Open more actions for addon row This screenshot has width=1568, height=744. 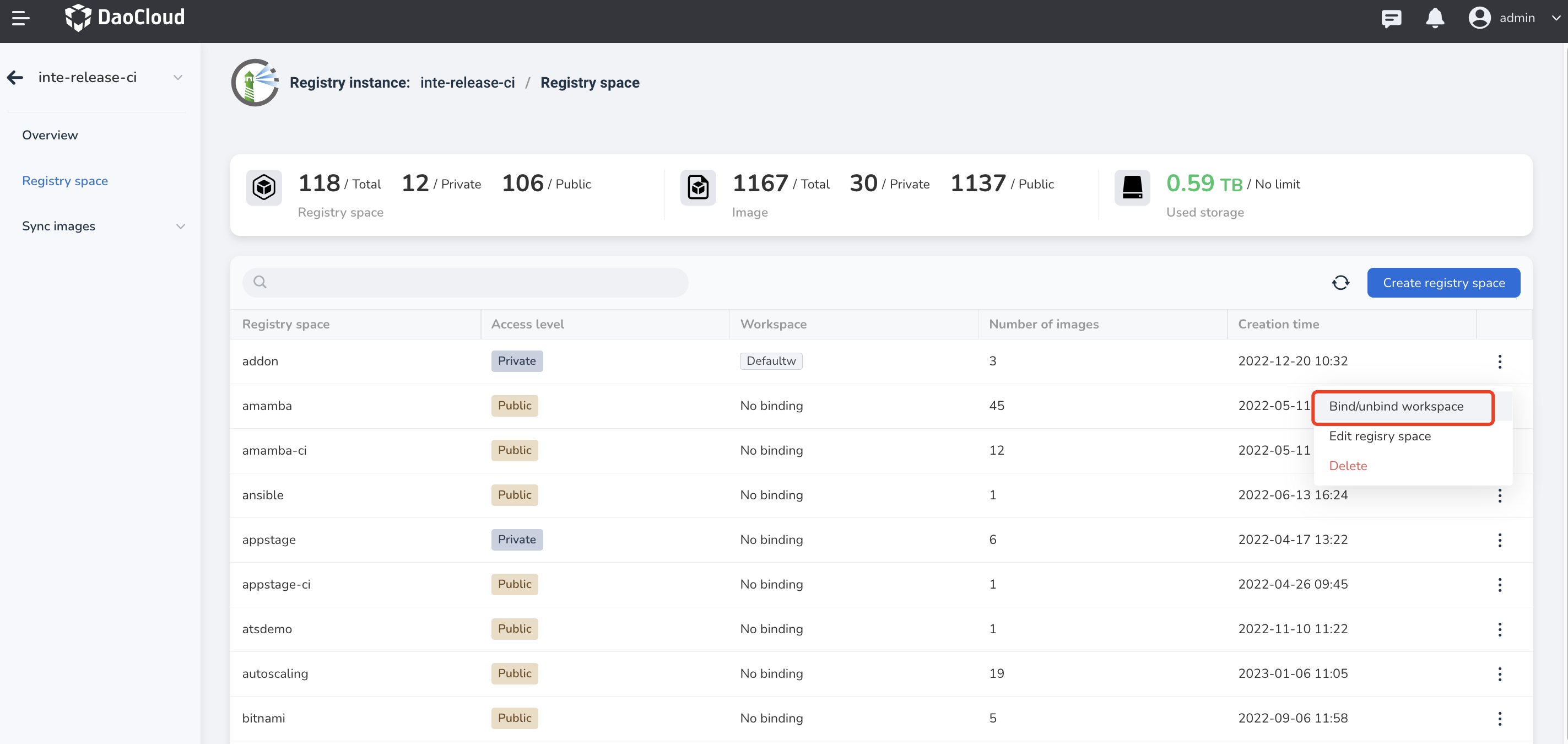point(1499,362)
